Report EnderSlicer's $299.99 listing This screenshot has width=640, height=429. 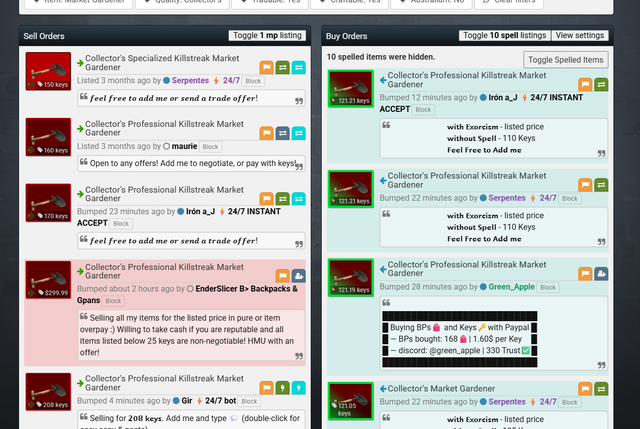click(282, 276)
